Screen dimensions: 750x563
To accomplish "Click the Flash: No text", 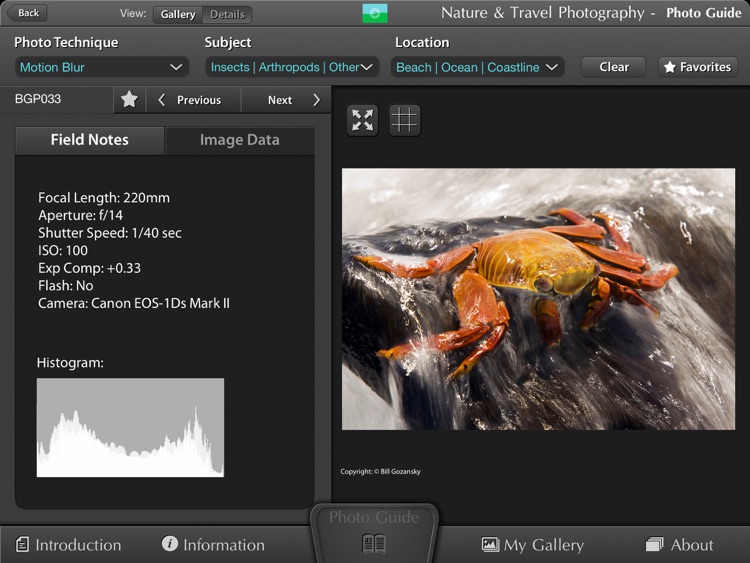I will (66, 286).
